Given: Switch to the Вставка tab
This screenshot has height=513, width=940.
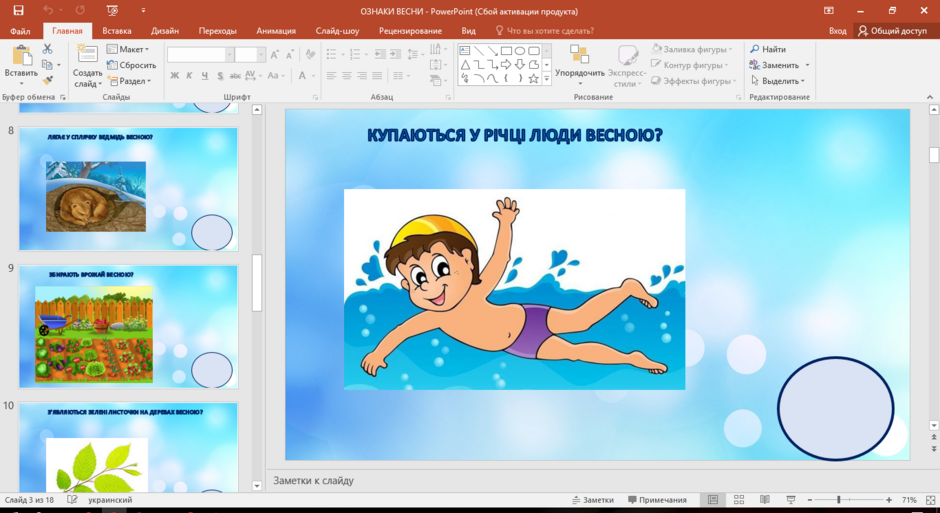Looking at the screenshot, I should [x=117, y=31].
